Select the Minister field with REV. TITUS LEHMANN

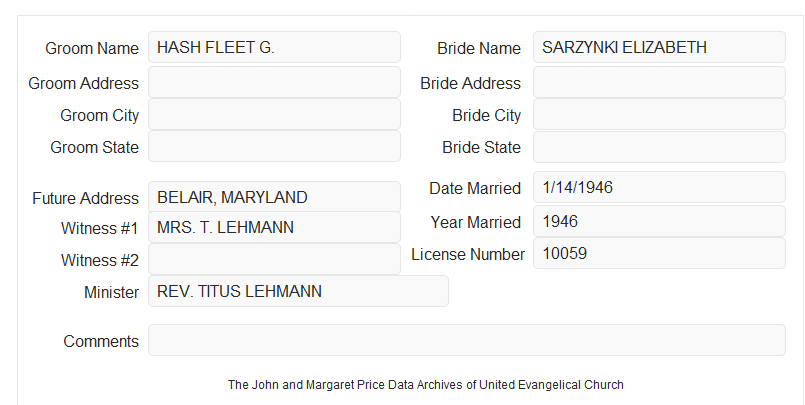(x=298, y=291)
